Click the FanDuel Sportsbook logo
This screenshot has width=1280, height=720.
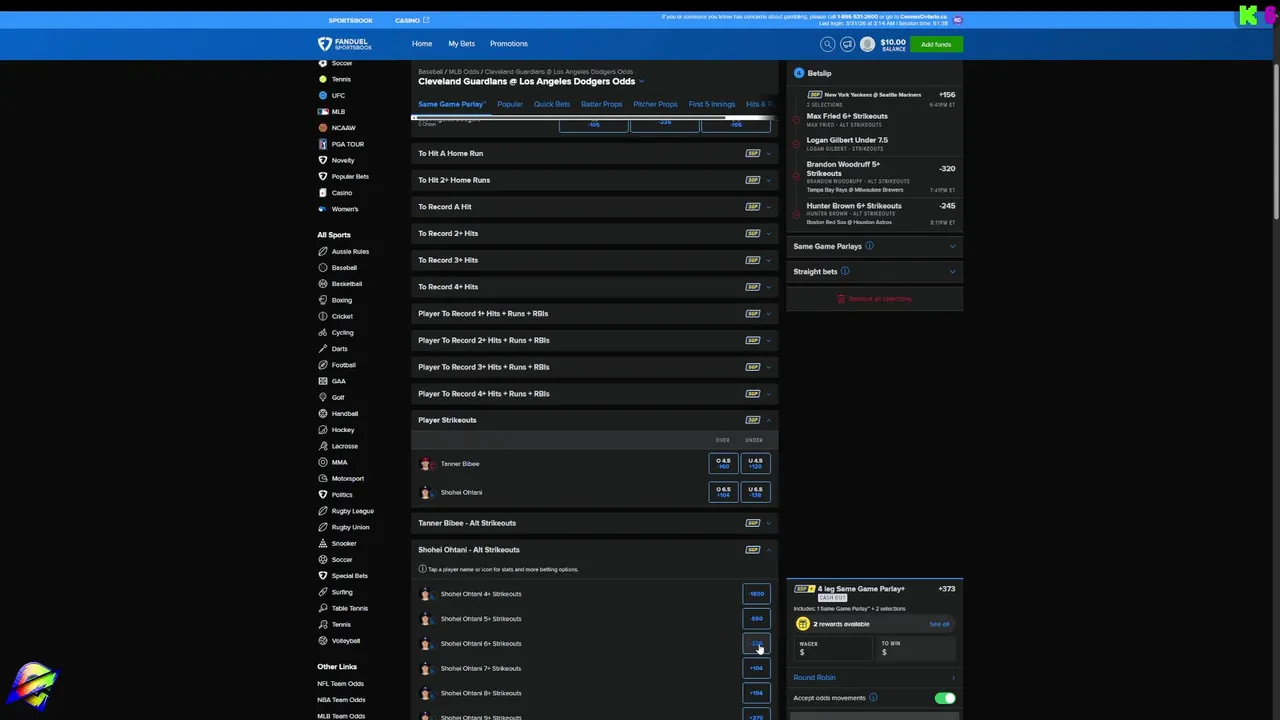[x=345, y=44]
